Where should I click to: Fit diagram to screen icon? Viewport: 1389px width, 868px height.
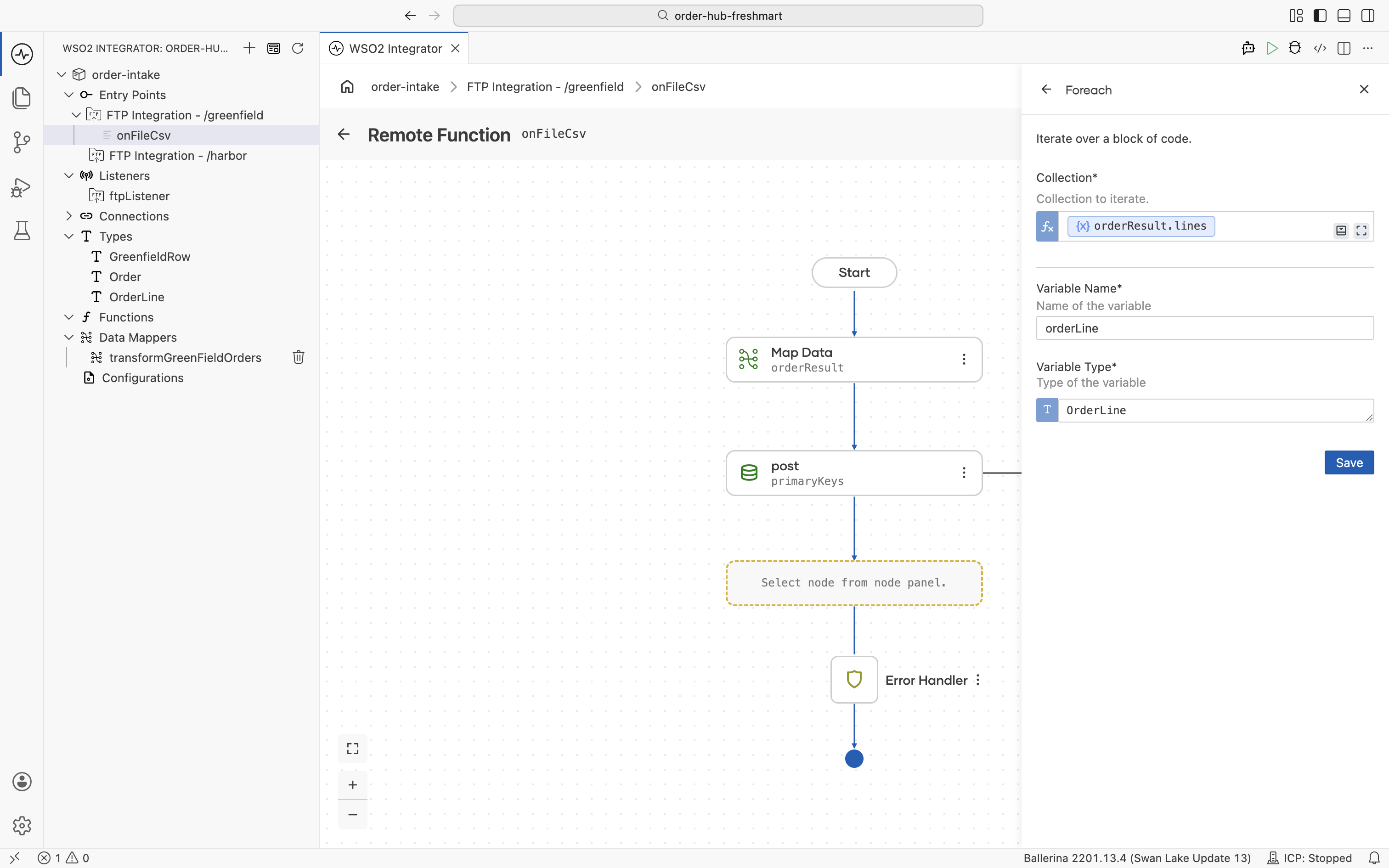[x=352, y=749]
